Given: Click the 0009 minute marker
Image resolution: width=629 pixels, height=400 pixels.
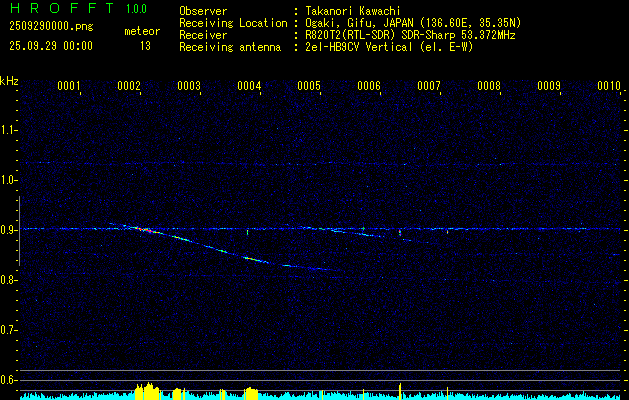Looking at the screenshot, I should [549, 85].
